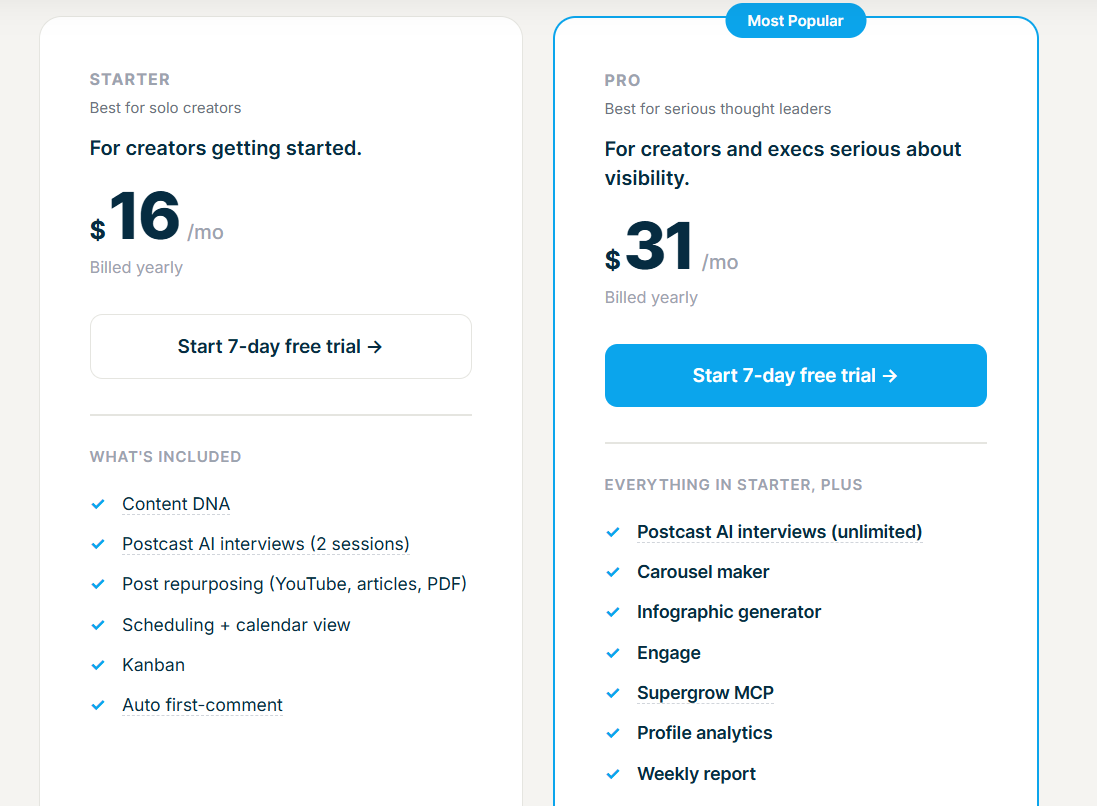Click Postcast AI interviews (2 sessions) text
Screen dimensions: 1097x806
pos(266,544)
